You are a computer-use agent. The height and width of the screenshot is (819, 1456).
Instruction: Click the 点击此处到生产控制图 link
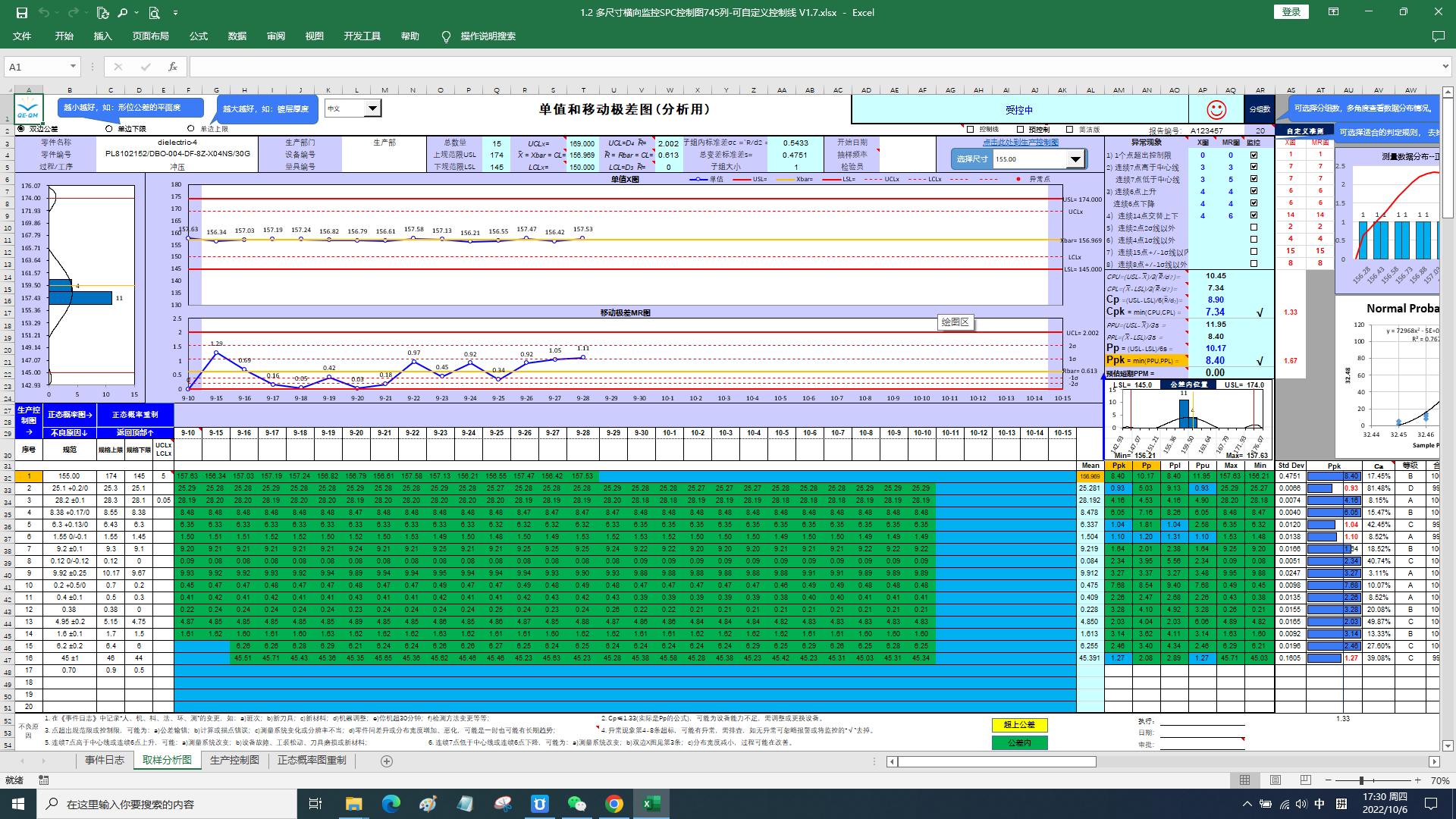click(x=1020, y=143)
